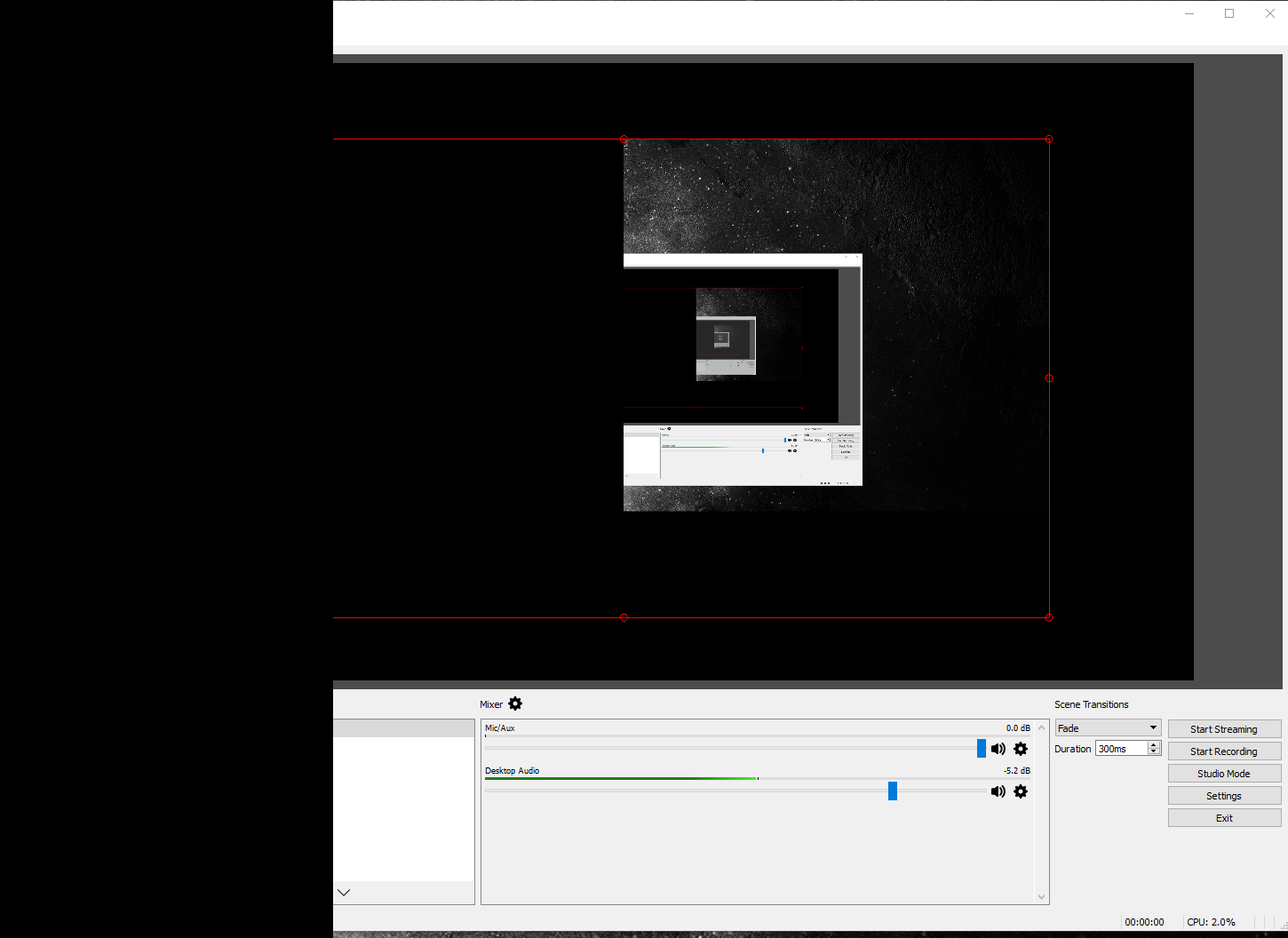Select the right-middle red resize handle
1288x938 pixels.
coord(1049,378)
